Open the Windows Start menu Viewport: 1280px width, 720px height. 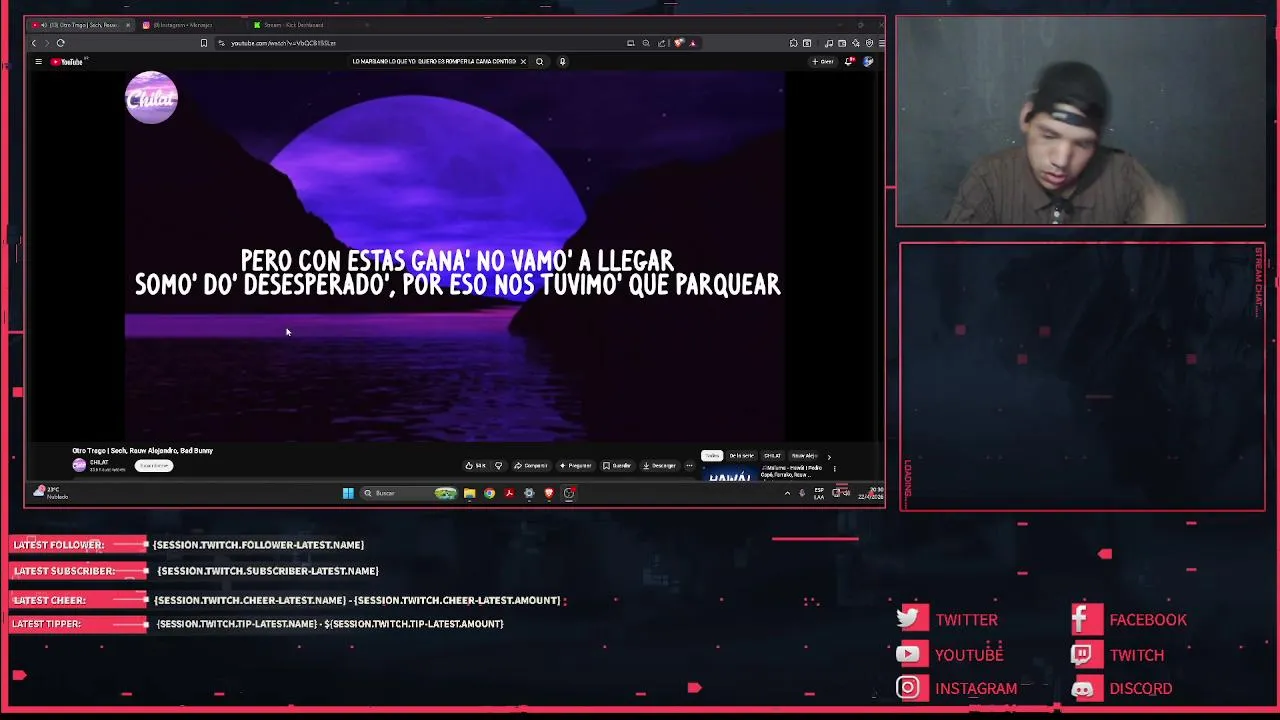348,493
